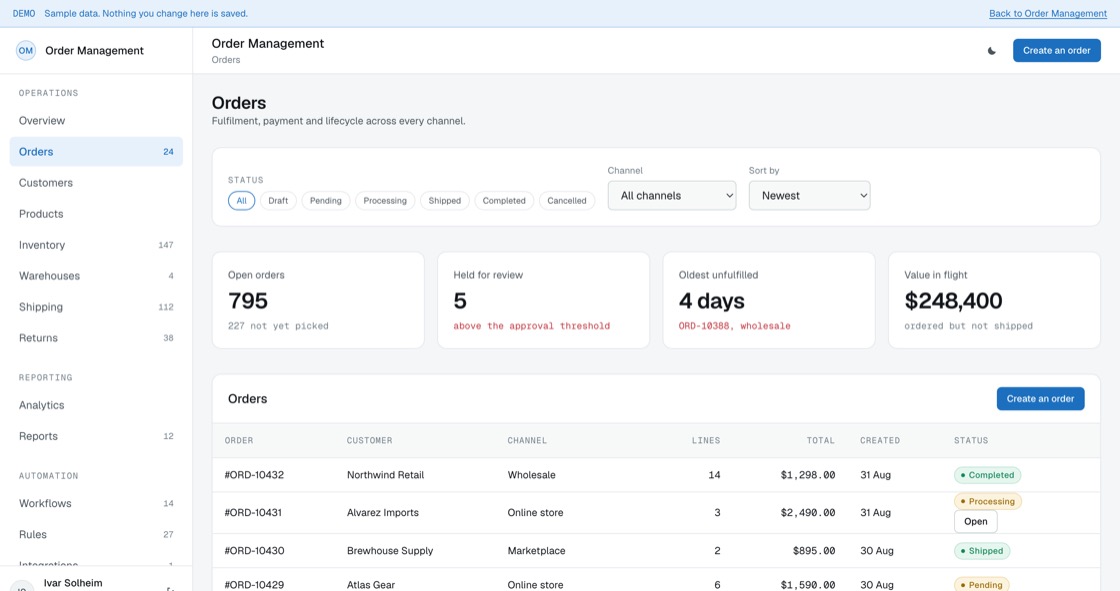
Task: Select the All status filter
Action: point(241,201)
